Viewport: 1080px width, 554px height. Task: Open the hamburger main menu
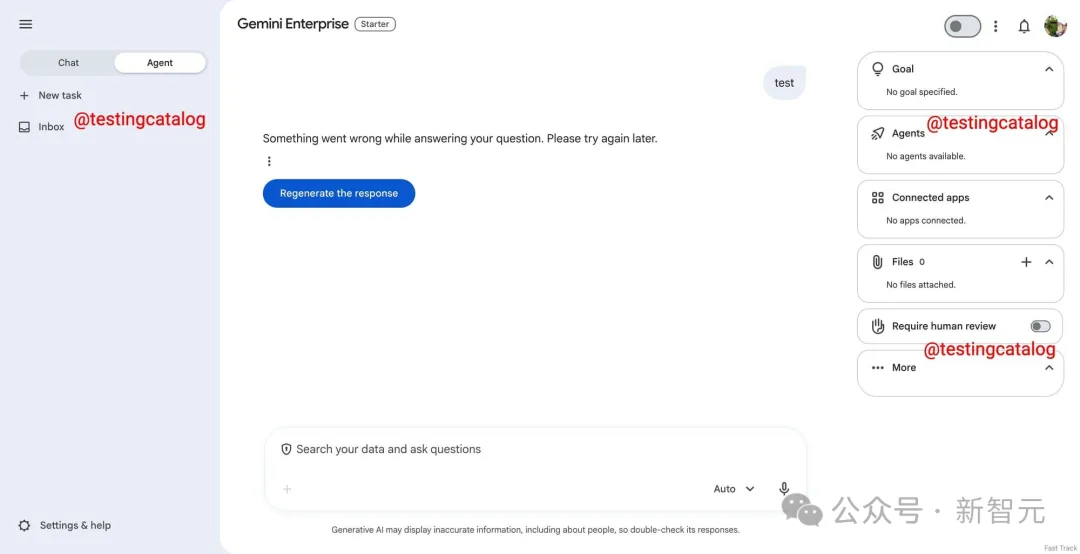click(26, 24)
